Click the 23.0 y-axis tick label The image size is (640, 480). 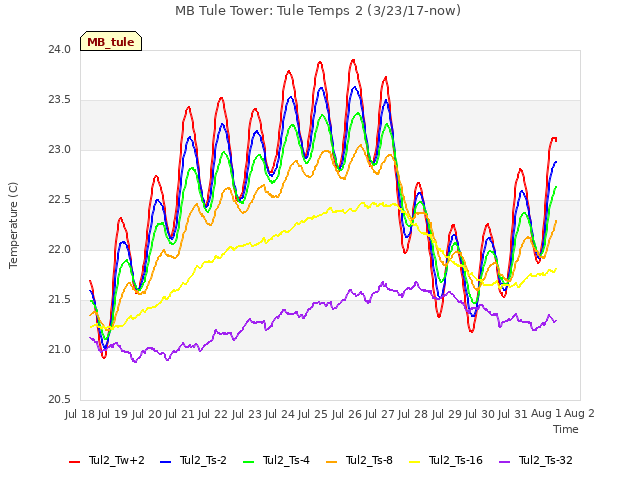point(60,150)
